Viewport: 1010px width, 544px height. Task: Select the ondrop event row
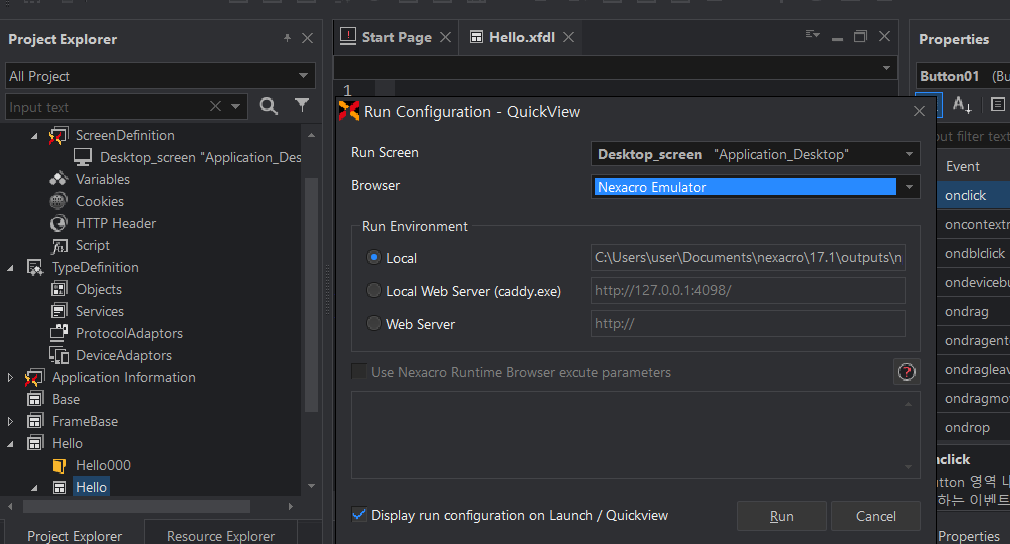(973, 427)
